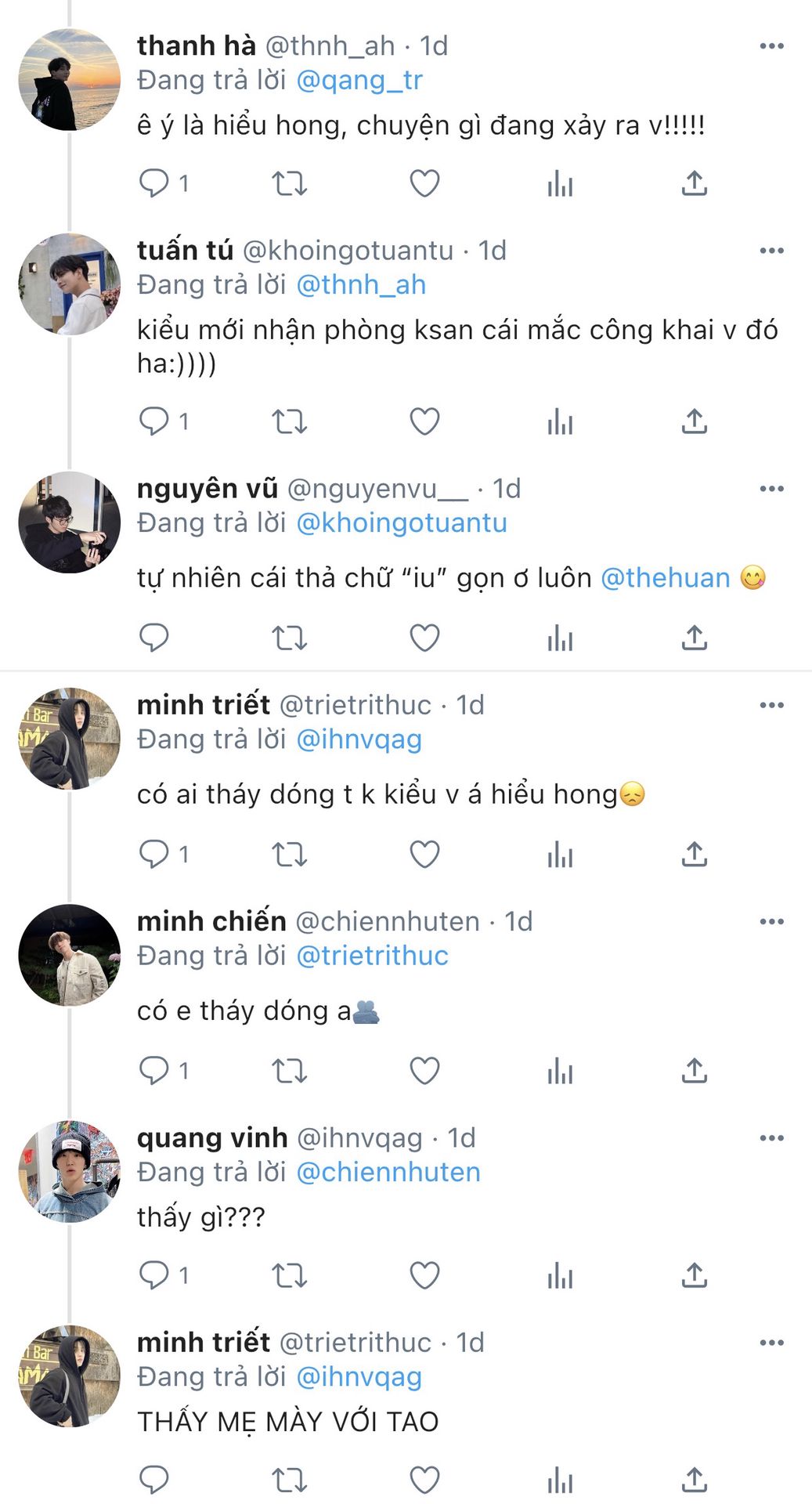Open more options on quang vinh's tweet
Viewport: 812px width, 1504px height.
click(x=771, y=1138)
